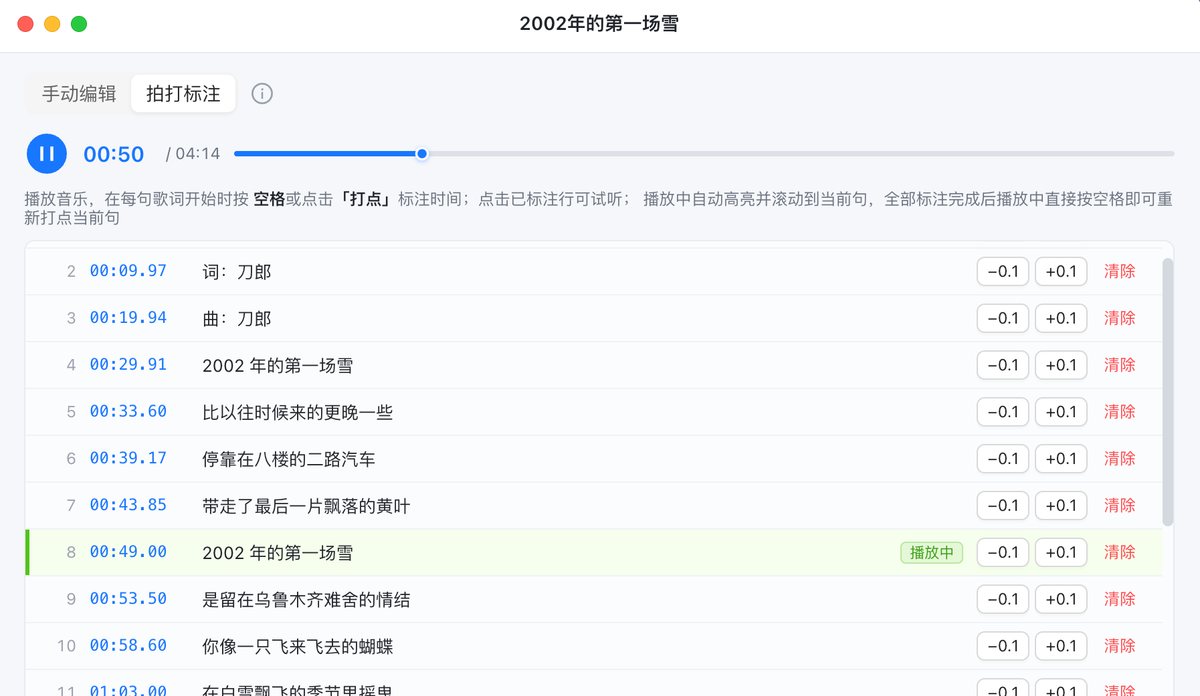Open the info icon next to 拍打标注
This screenshot has width=1200, height=696.
pyautogui.click(x=262, y=94)
